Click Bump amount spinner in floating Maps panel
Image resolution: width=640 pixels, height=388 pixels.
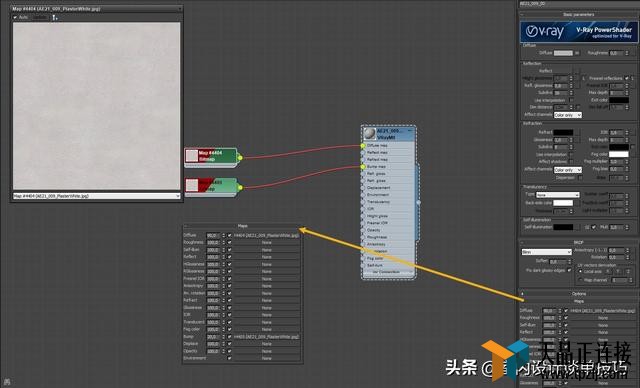[x=224, y=337]
